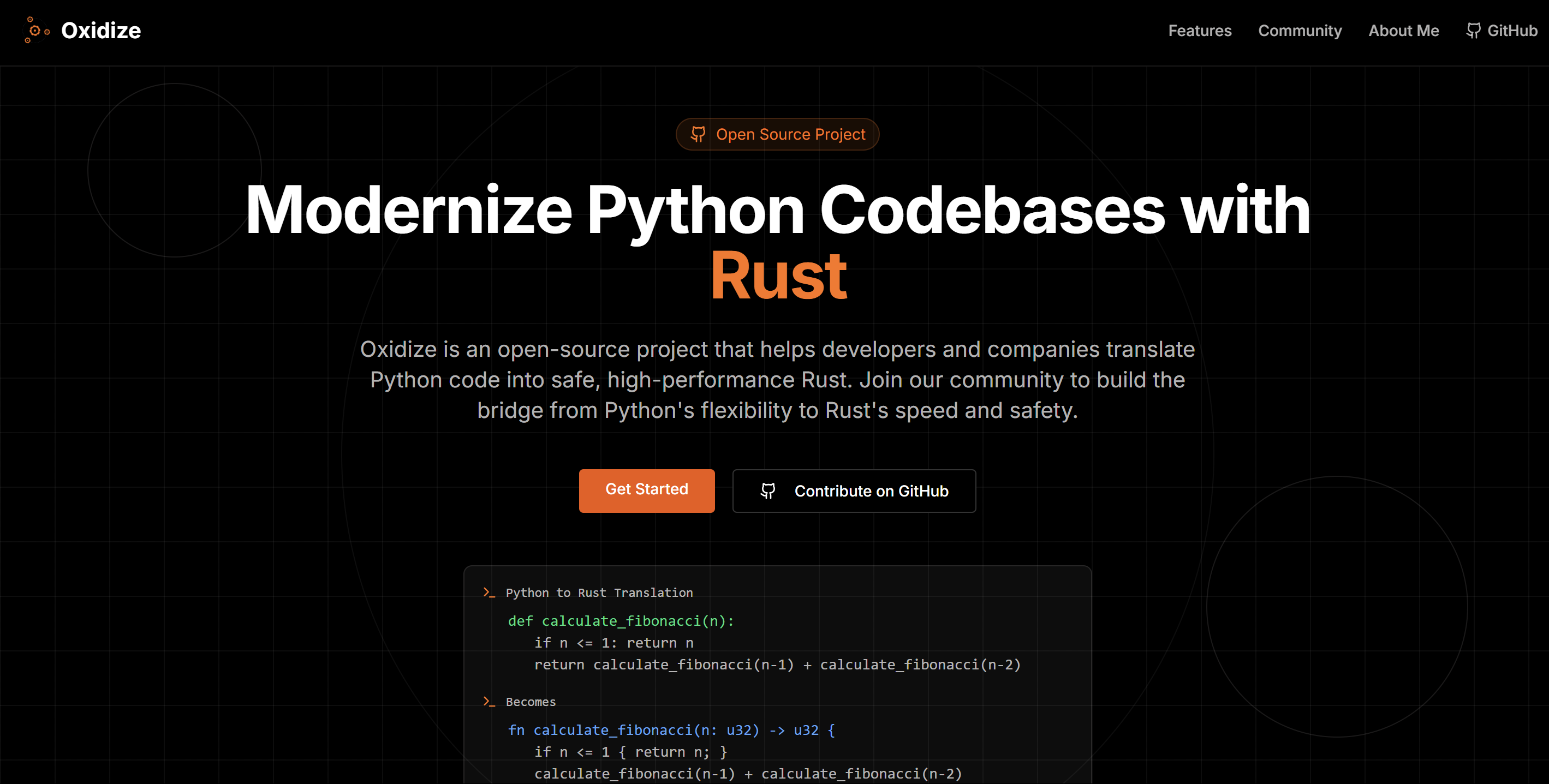Click Contribute on GitHub button text
The height and width of the screenshot is (784, 1549).
point(871,491)
